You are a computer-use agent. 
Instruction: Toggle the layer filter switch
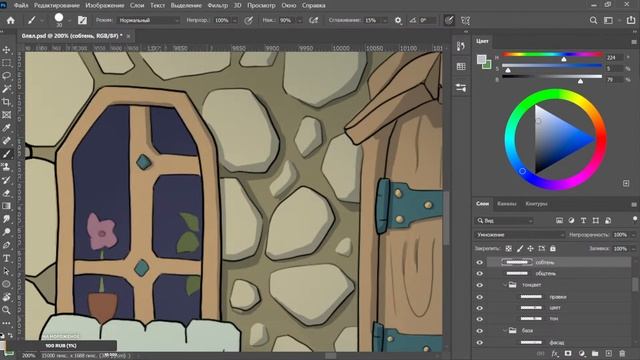pyautogui.click(x=635, y=220)
